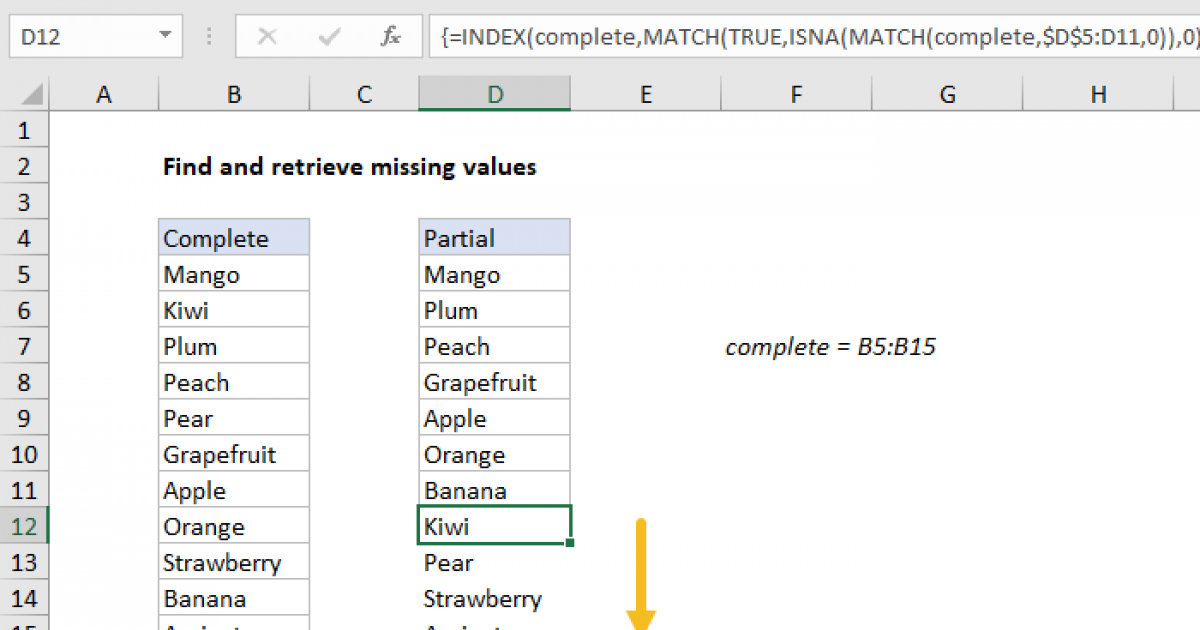Viewport: 1200px width, 630px height.
Task: Select column header H
Action: pyautogui.click(x=1098, y=93)
